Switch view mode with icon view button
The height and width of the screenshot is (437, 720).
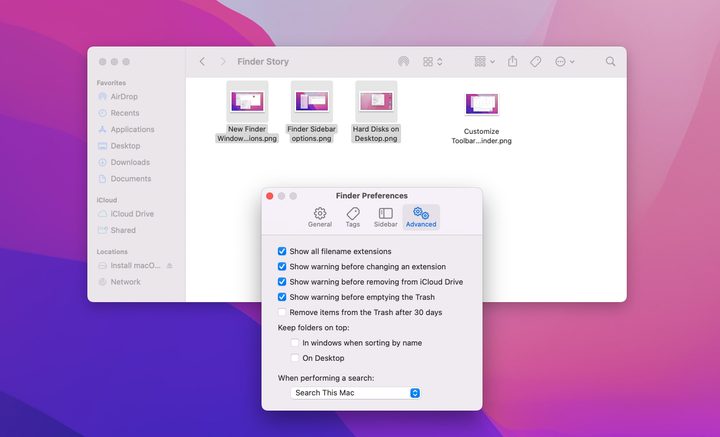coord(433,62)
